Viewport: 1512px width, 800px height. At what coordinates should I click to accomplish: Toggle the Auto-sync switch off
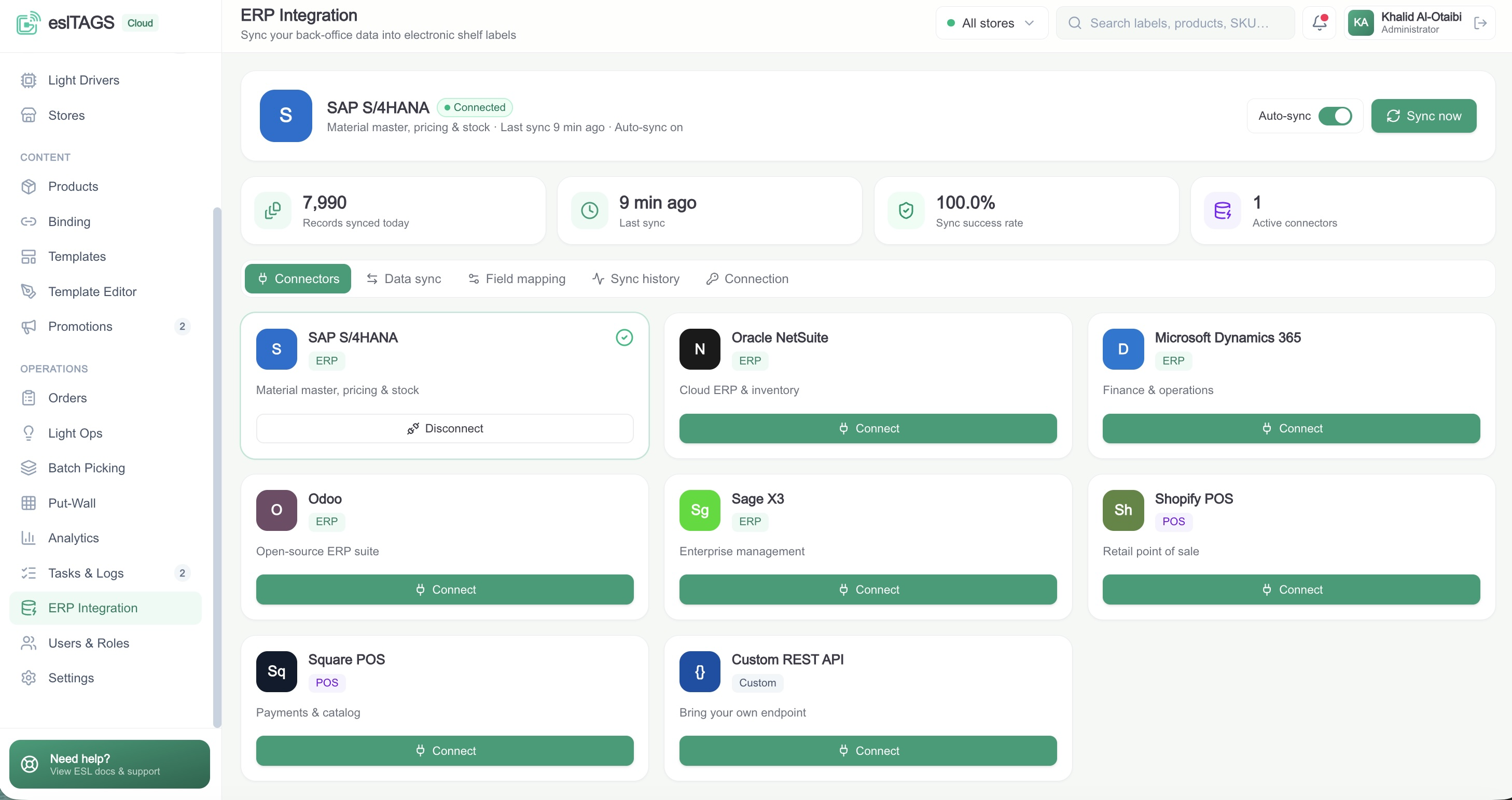[x=1335, y=116]
